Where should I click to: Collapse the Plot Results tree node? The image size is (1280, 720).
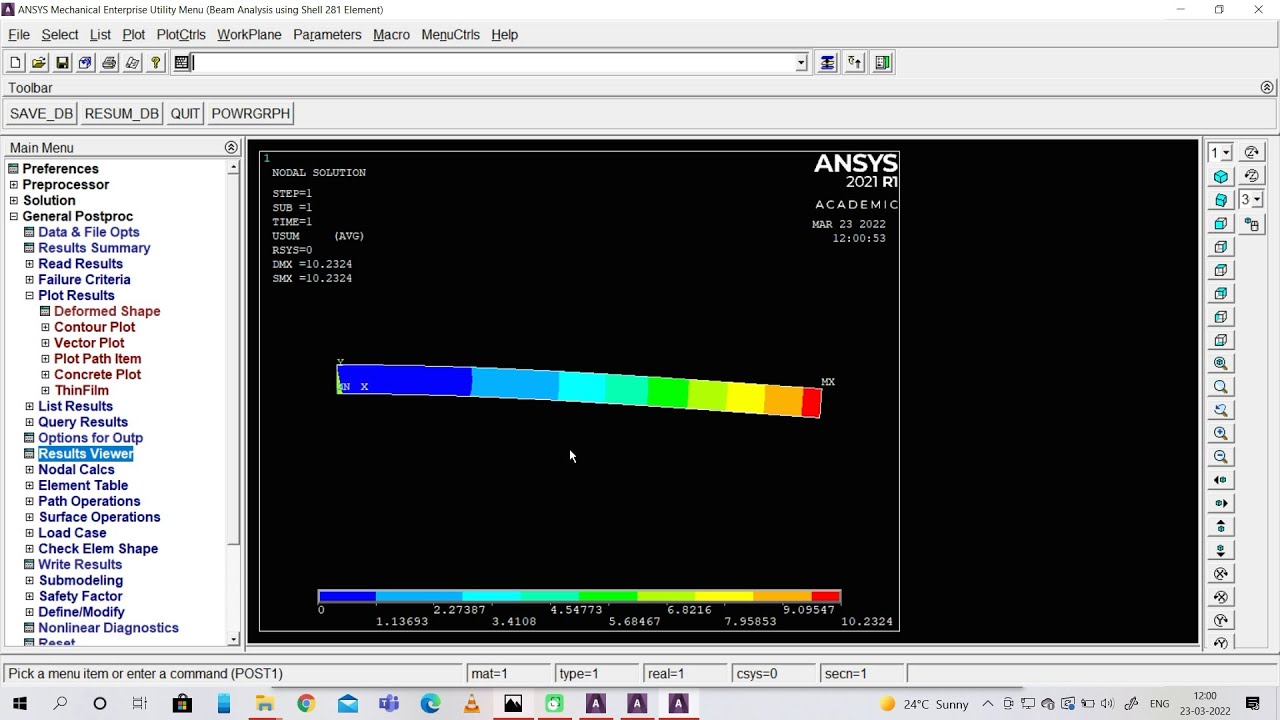(30, 296)
